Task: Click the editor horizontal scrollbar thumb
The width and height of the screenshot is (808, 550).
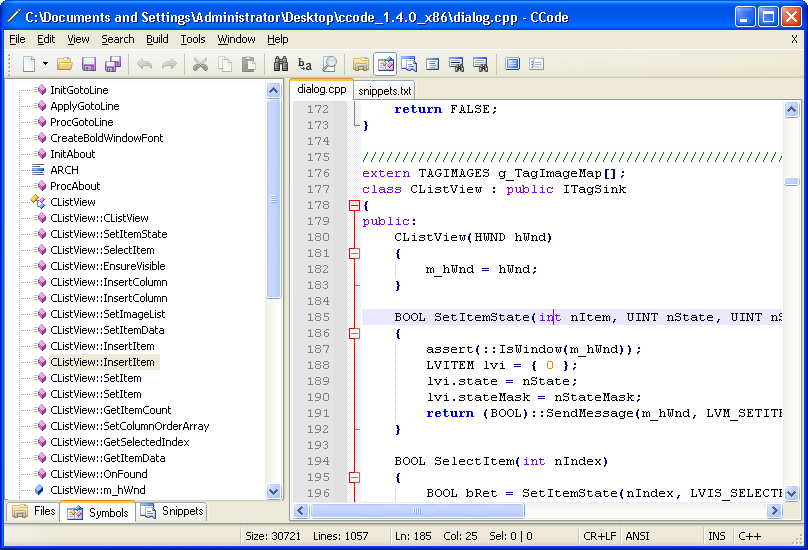Action: pyautogui.click(x=417, y=510)
